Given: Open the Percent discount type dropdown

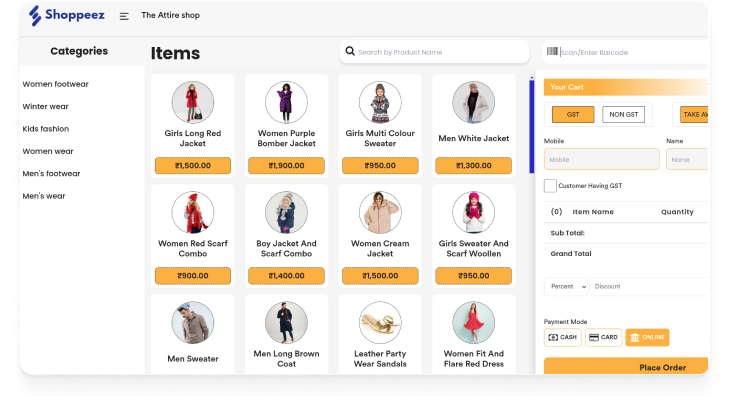Looking at the screenshot, I should [566, 287].
